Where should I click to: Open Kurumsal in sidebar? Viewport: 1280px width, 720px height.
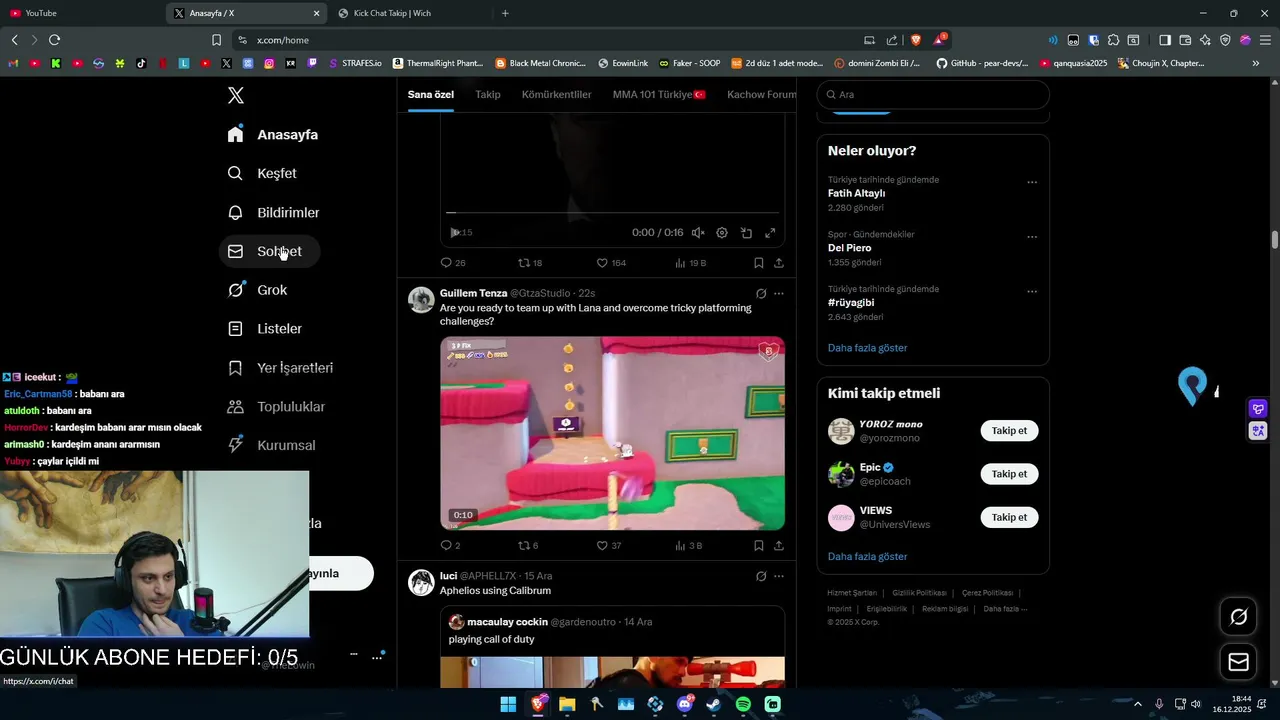pos(271,445)
